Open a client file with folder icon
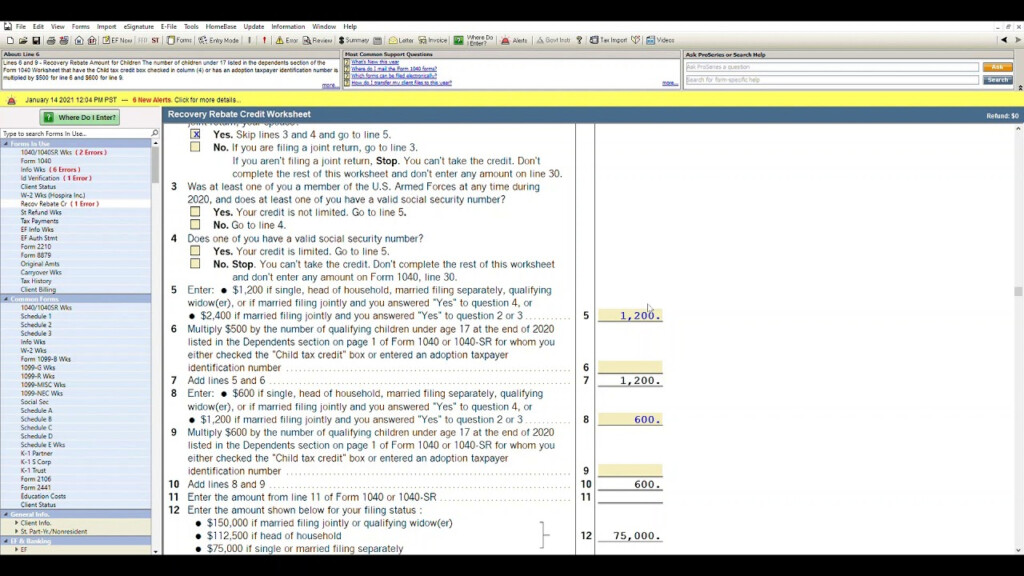 point(23,40)
